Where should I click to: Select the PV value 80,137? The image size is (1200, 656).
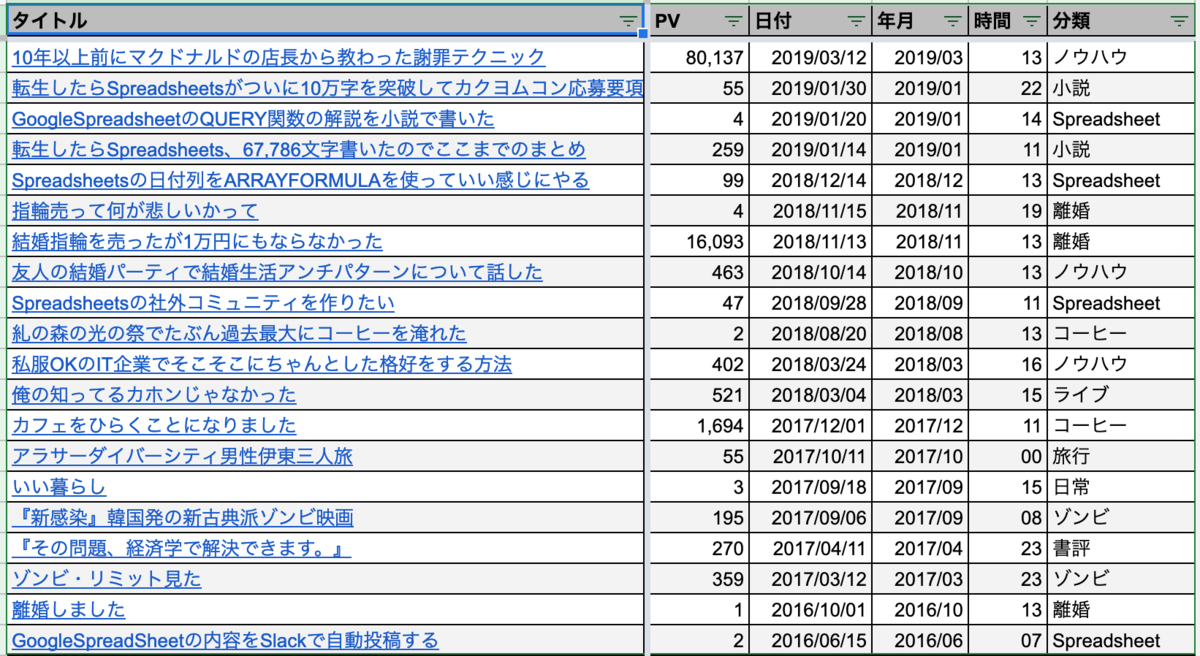[x=698, y=57]
